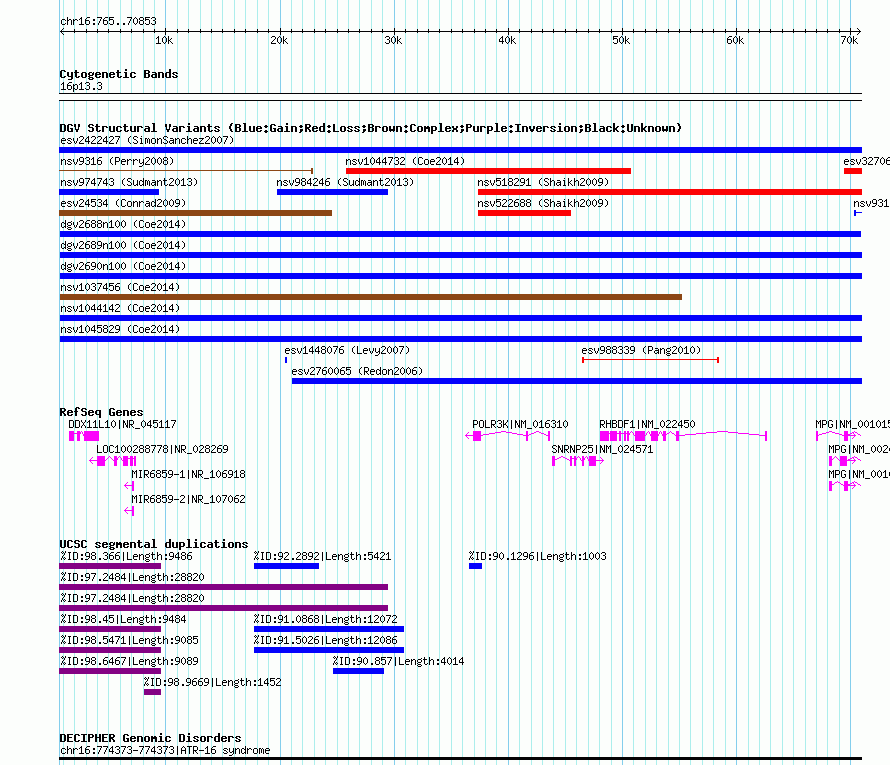The height and width of the screenshot is (765, 890).
Task: Click the nsv518291 (Shaikh2009) label
Action: click(x=543, y=182)
